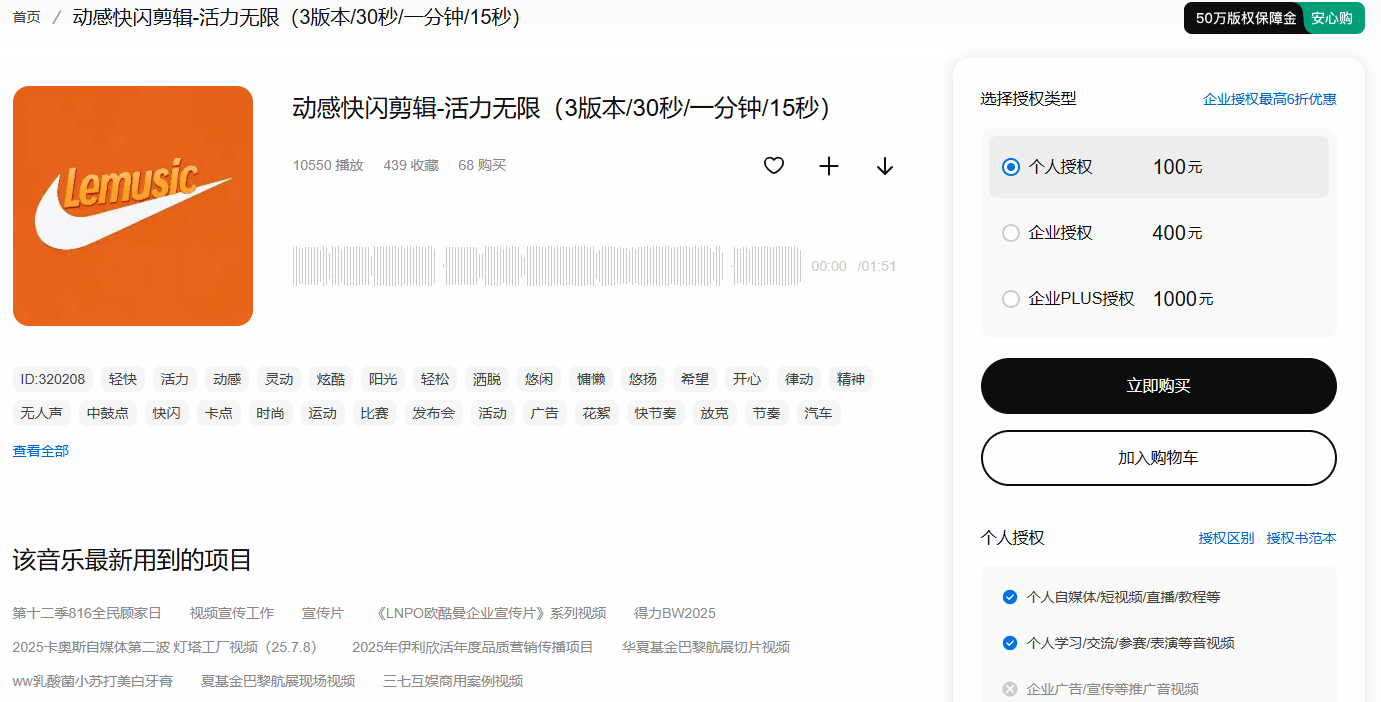Click the heart favorite icon
The width and height of the screenshot is (1381, 702).
(x=774, y=166)
